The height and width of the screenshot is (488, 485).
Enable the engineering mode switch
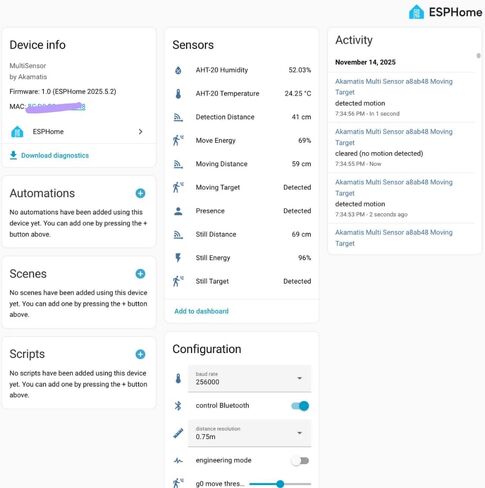(x=300, y=461)
